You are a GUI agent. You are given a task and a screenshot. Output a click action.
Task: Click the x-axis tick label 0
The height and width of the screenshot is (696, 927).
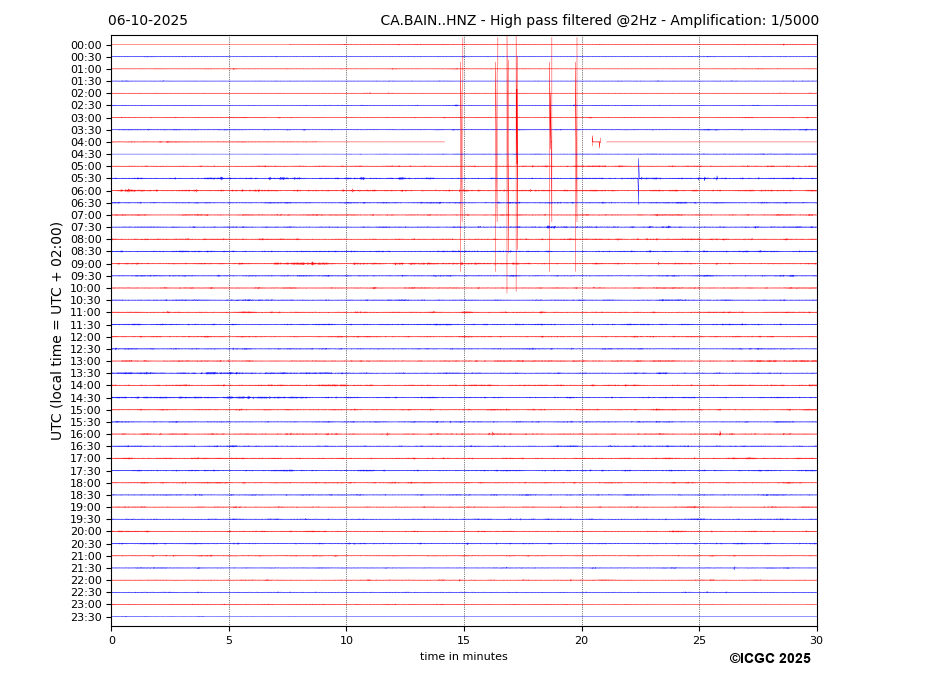pyautogui.click(x=112, y=640)
